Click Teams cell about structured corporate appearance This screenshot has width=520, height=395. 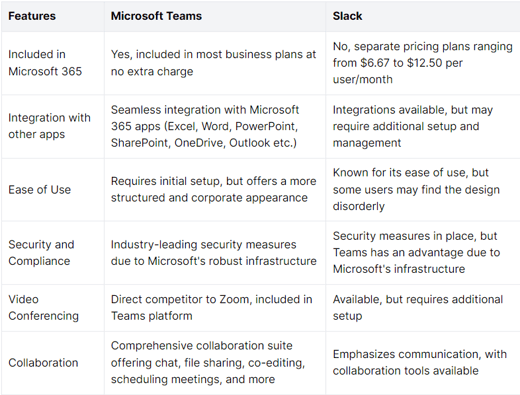pyautogui.click(x=213, y=189)
